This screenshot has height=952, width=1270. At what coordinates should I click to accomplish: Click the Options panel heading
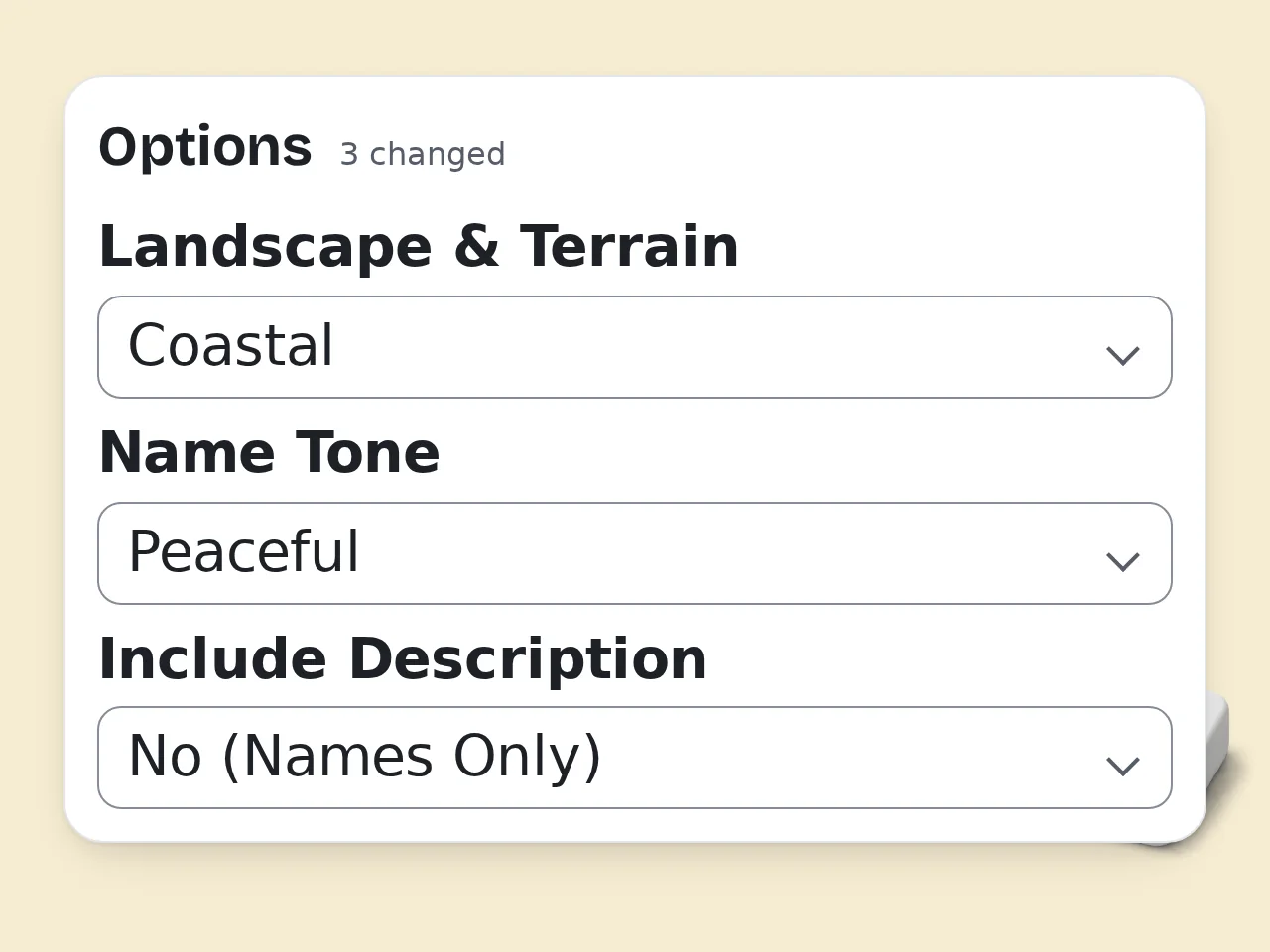coord(205,148)
